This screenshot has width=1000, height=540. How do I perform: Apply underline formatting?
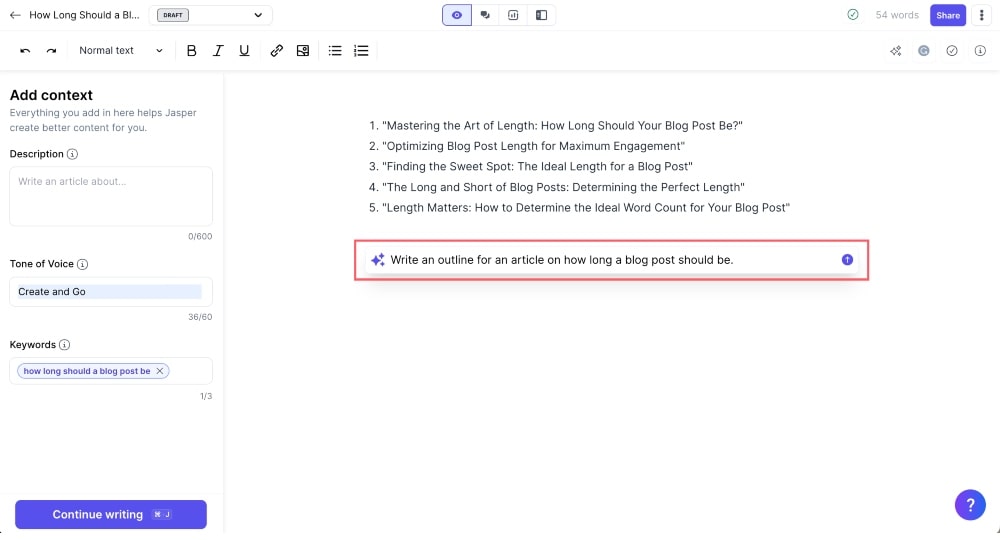pyautogui.click(x=244, y=51)
